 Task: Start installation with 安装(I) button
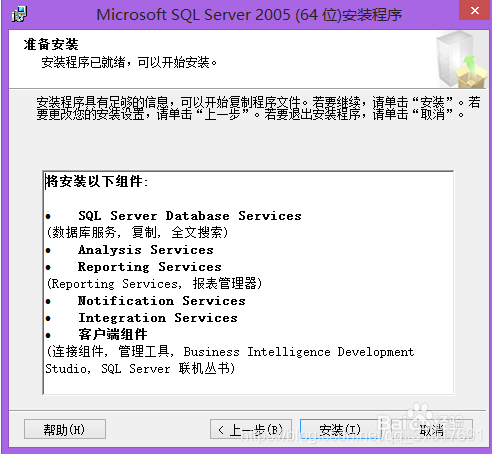coord(340,429)
